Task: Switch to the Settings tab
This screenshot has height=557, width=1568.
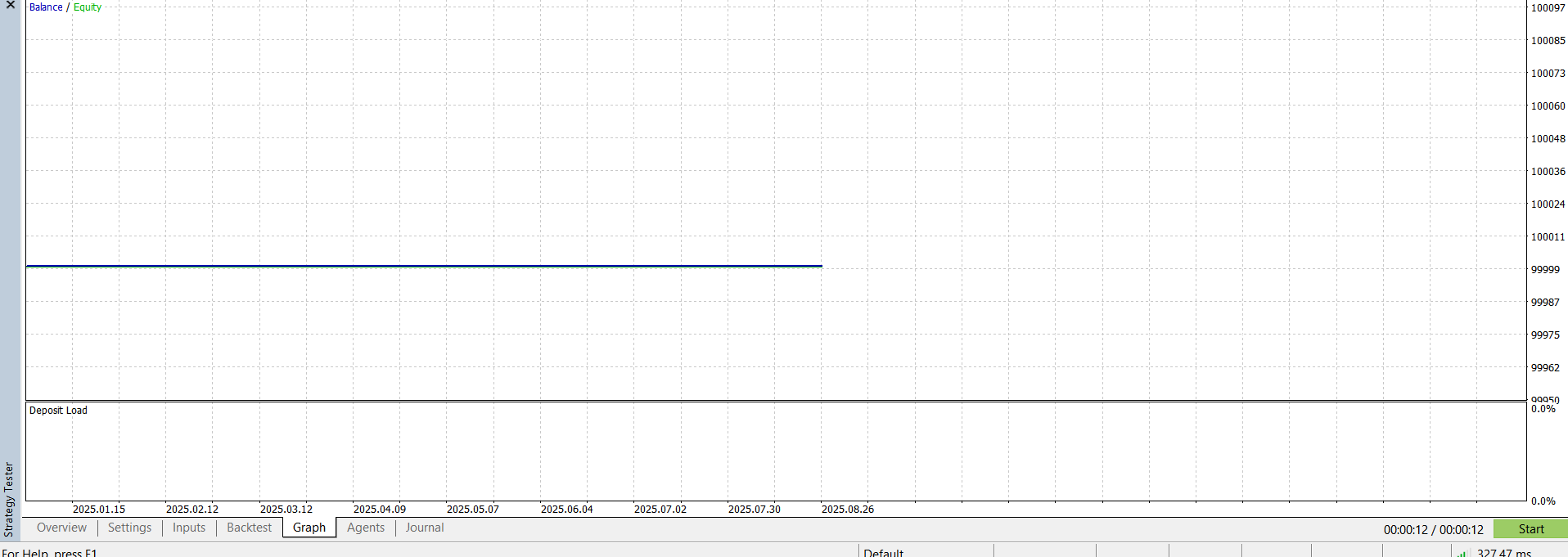Action: tap(129, 528)
